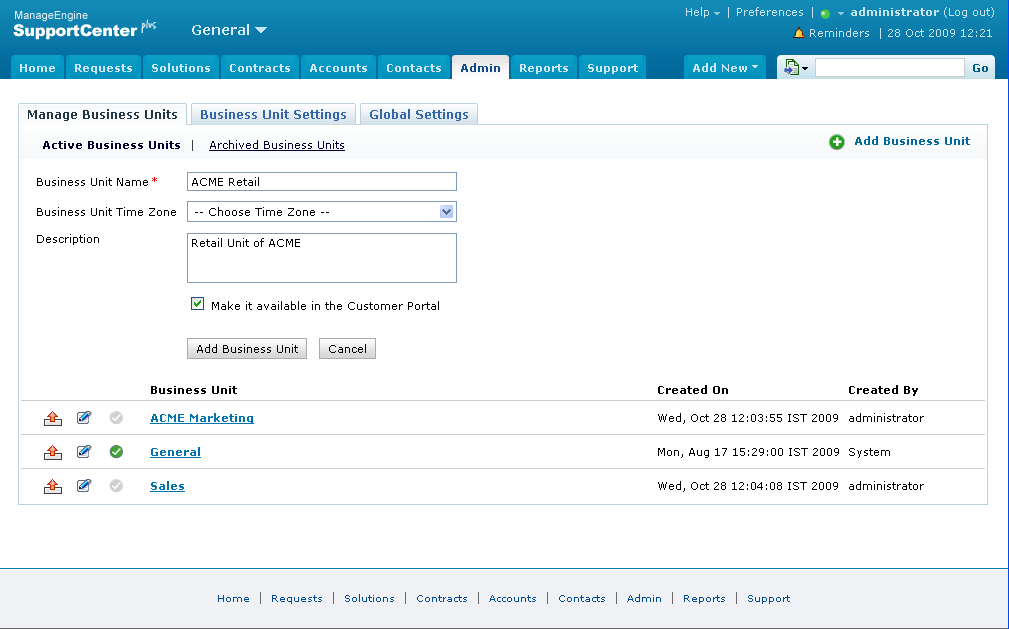The height and width of the screenshot is (629, 1009).
Task: Click footer Support link
Action: point(768,598)
